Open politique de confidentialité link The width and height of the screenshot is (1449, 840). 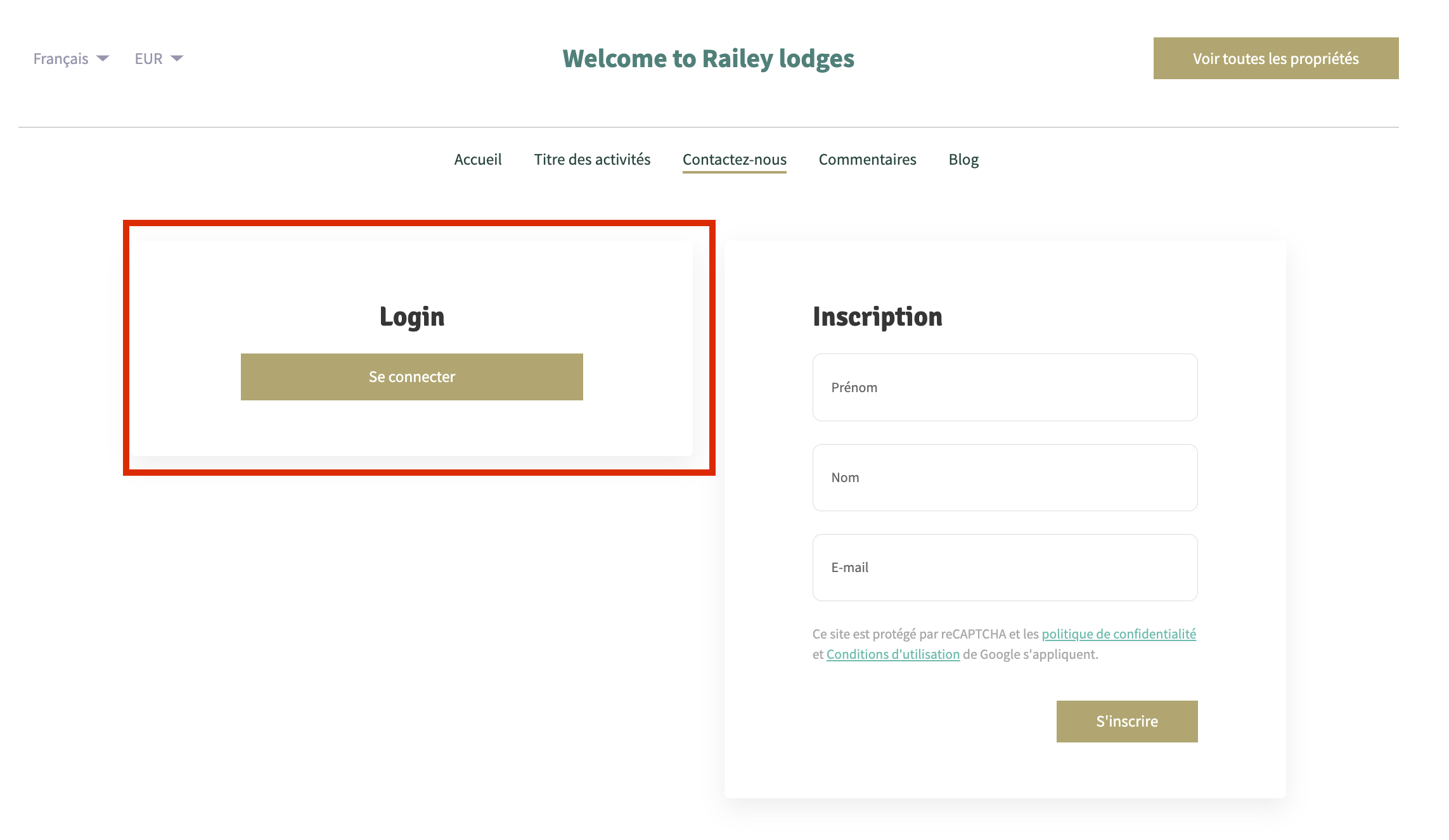[x=1119, y=634]
